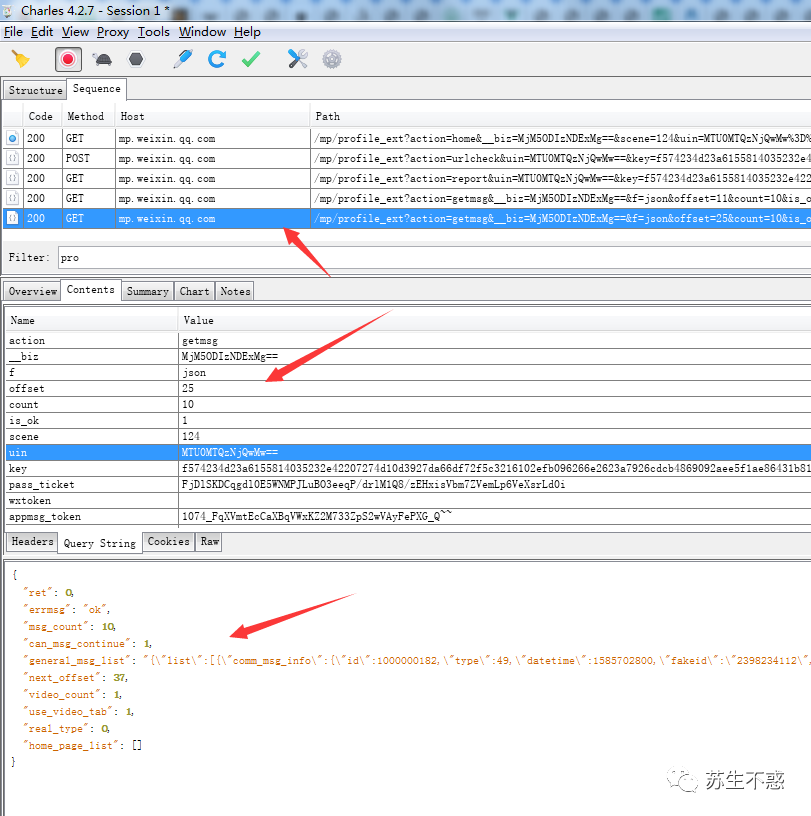Click the blue Repeat request icon

(x=217, y=59)
